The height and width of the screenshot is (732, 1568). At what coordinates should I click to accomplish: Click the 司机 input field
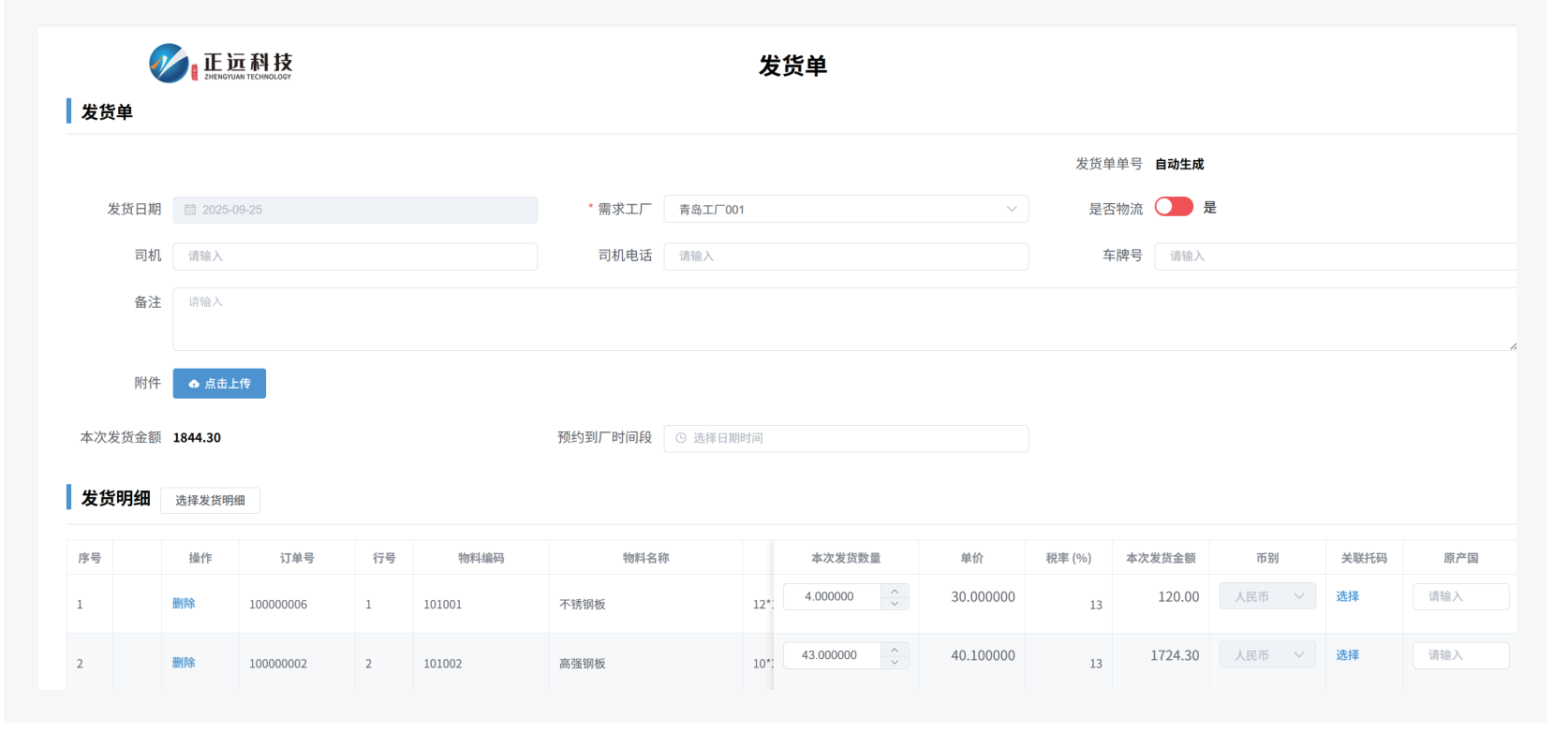tap(355, 256)
